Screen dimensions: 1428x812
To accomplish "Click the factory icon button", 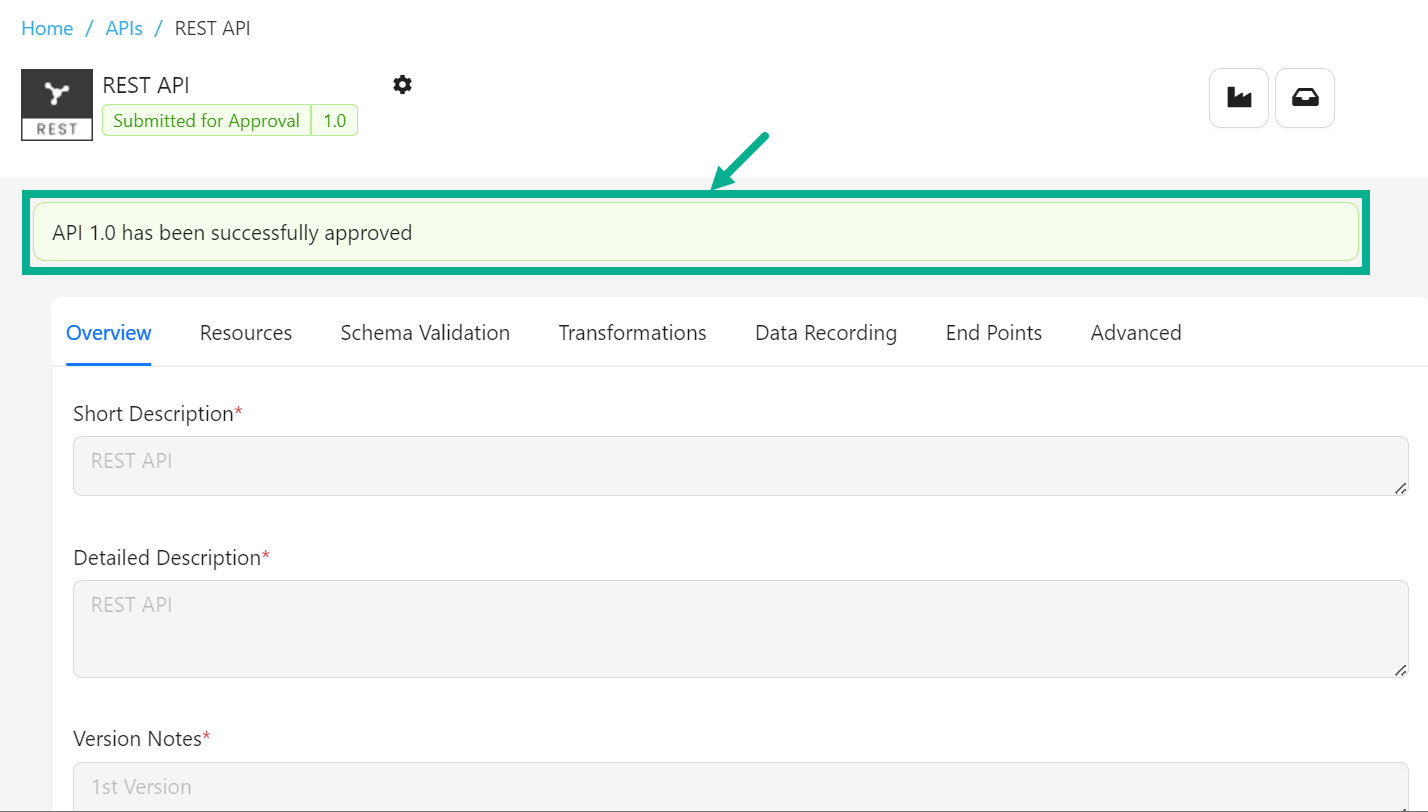I will 1239,98.
